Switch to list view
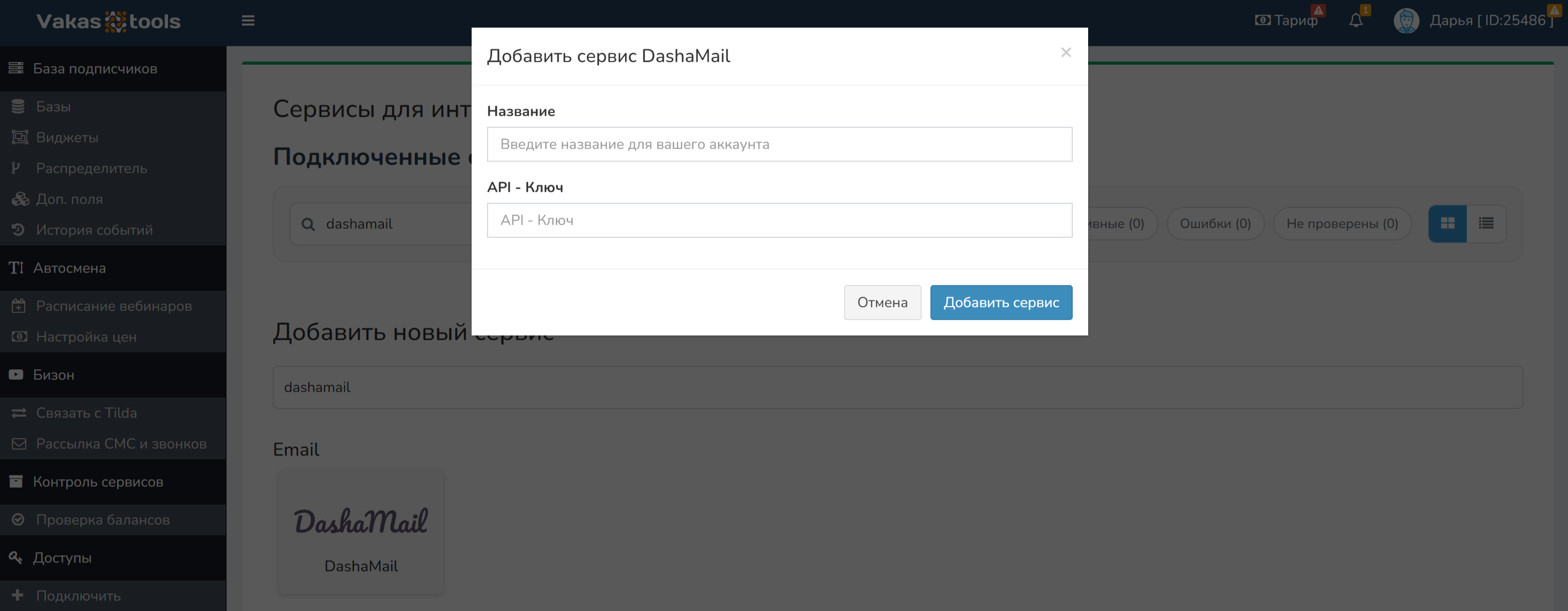The height and width of the screenshot is (611, 1568). (x=1486, y=224)
